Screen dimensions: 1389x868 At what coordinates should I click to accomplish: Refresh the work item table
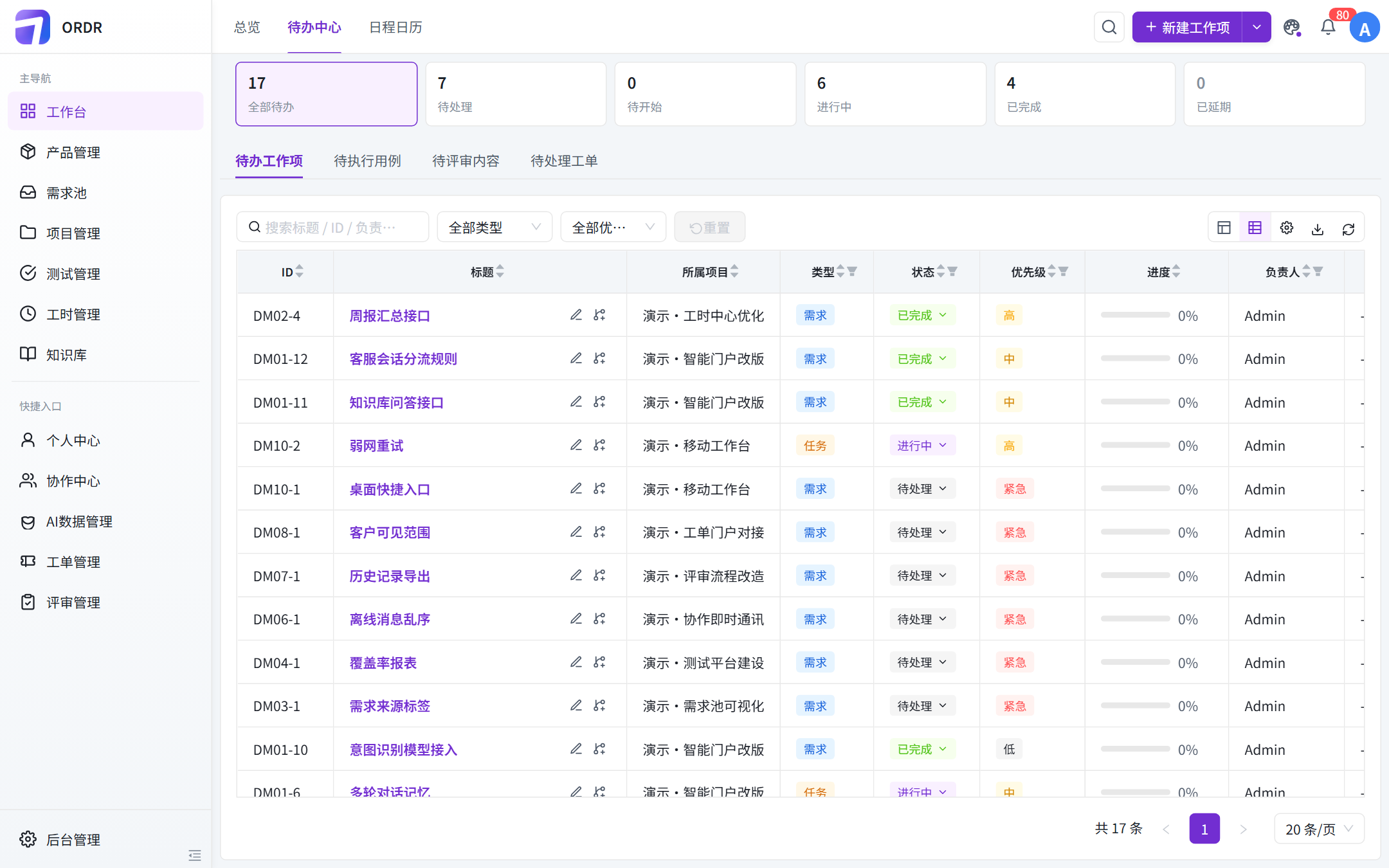click(1348, 229)
